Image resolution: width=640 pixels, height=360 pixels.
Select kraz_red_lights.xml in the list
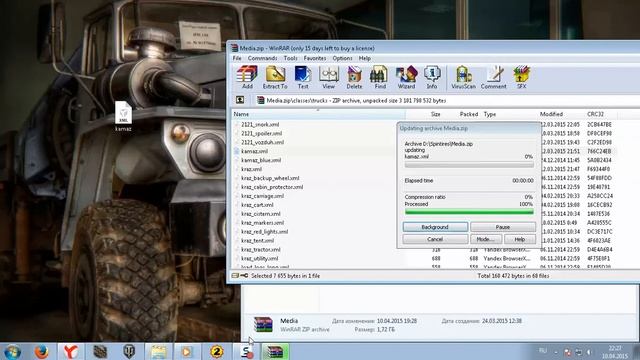click(x=264, y=231)
